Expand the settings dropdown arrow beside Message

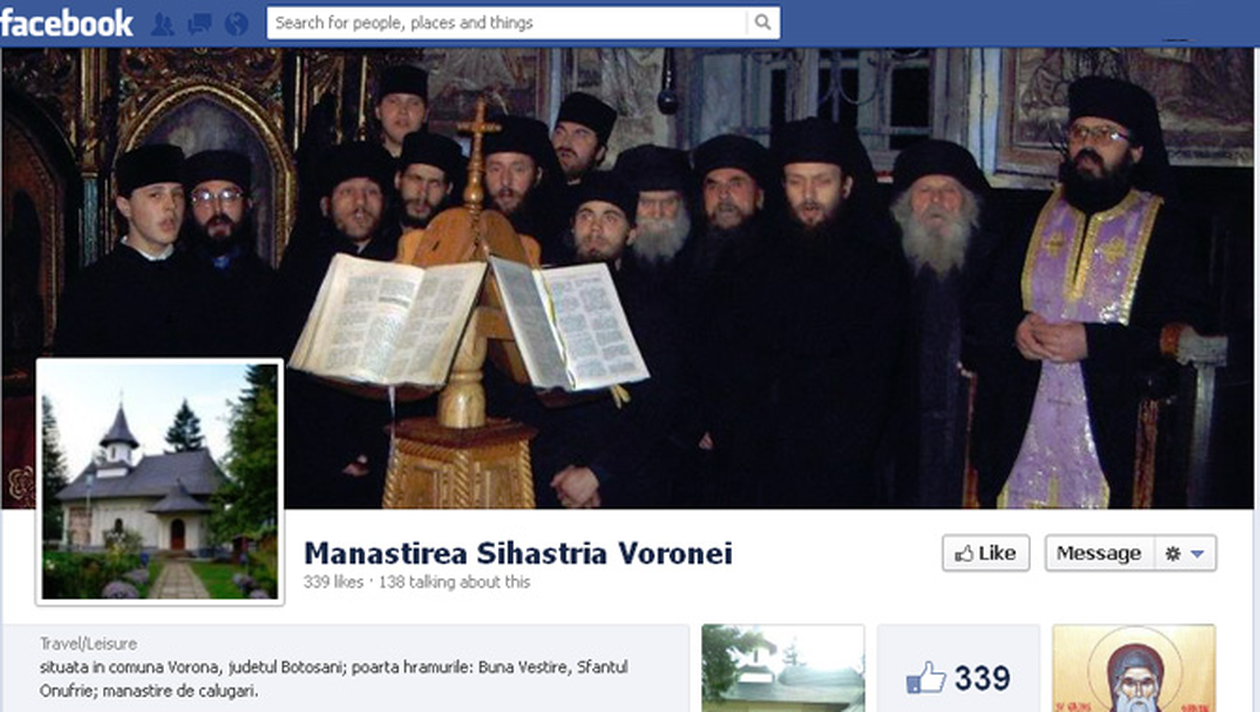(1198, 554)
